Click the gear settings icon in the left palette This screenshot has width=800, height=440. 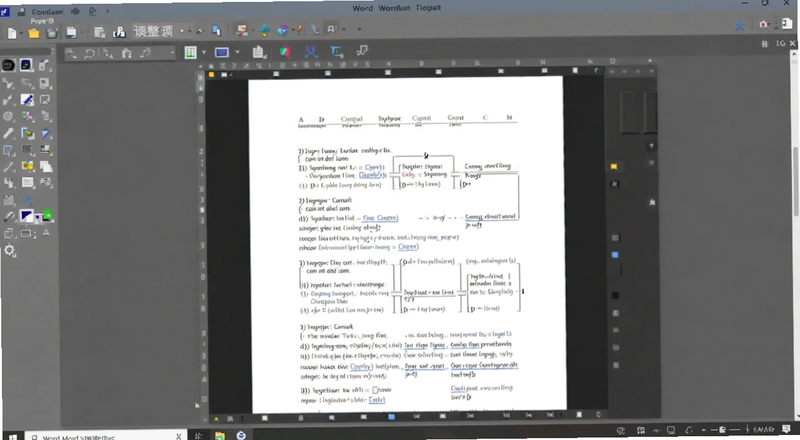(x=10, y=251)
